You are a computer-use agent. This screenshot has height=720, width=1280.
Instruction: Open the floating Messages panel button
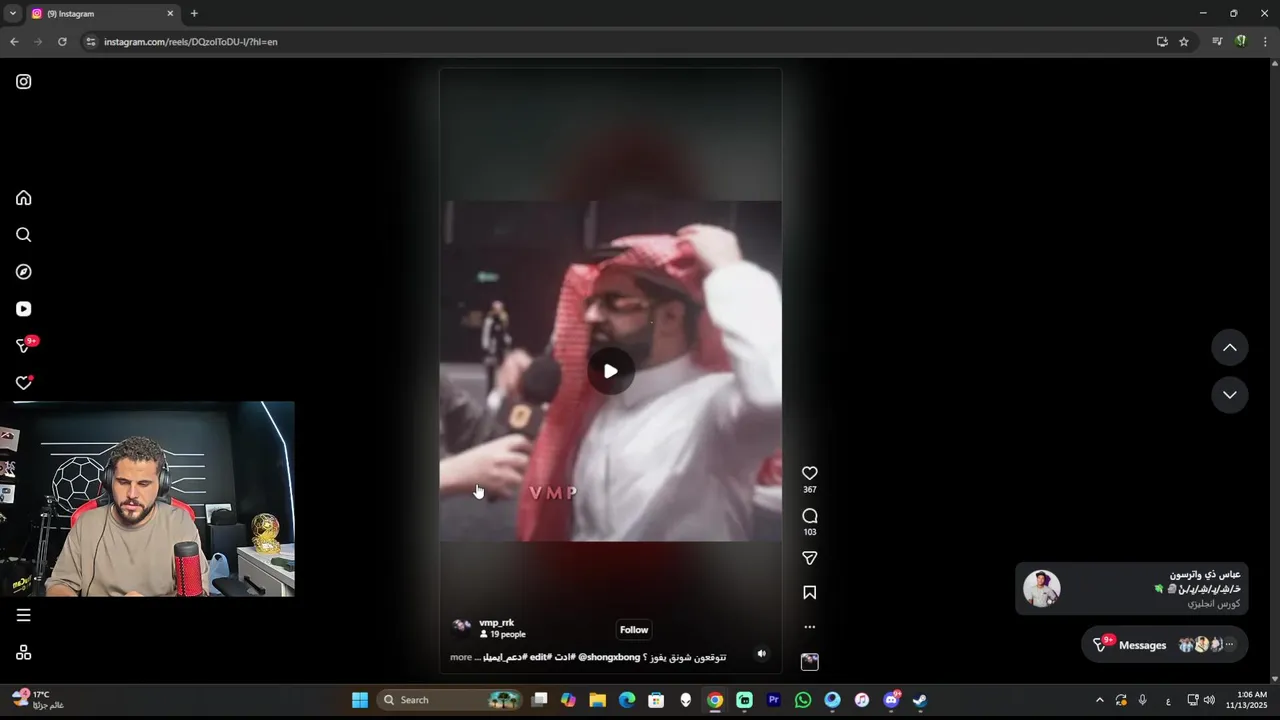[x=1164, y=645]
